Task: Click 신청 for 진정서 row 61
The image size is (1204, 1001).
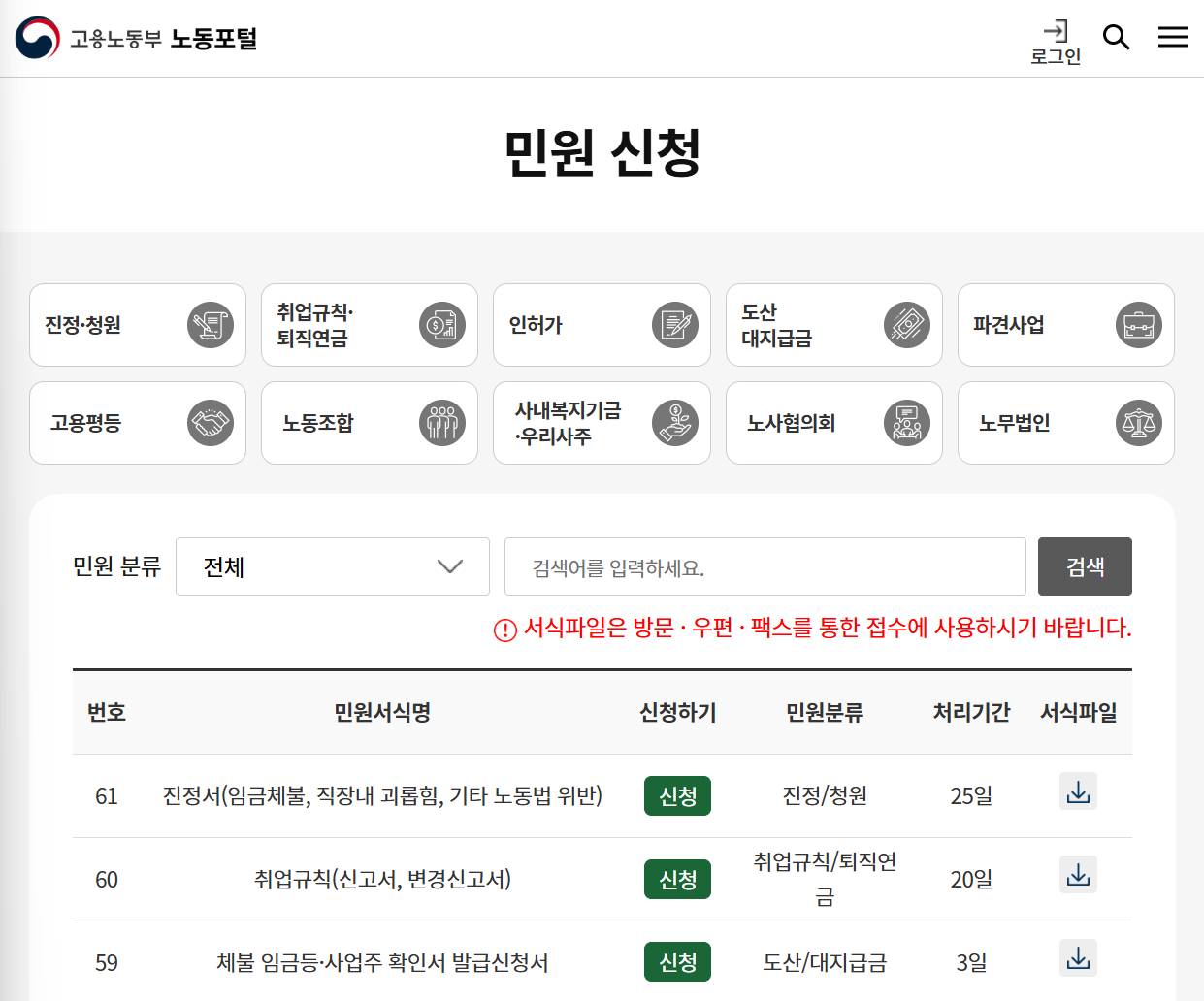Action: [x=676, y=795]
